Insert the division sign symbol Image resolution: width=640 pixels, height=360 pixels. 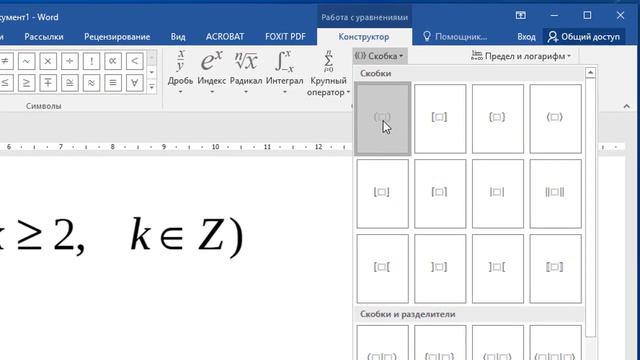[69, 61]
